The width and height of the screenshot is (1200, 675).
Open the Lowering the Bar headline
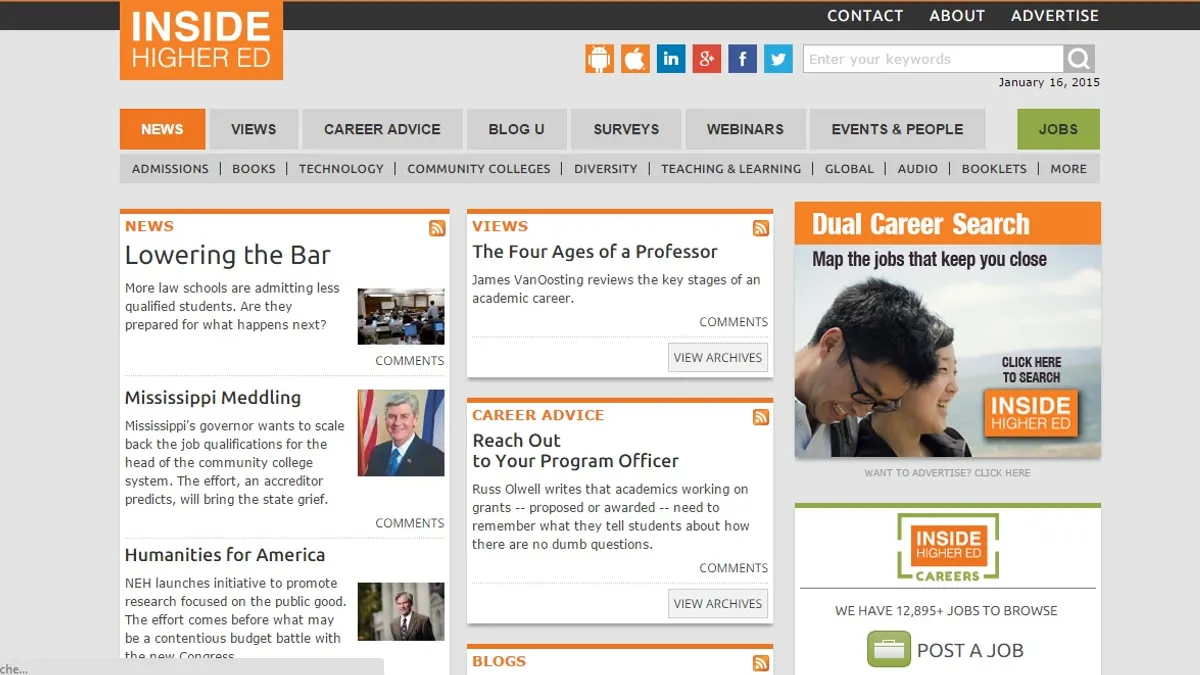(228, 255)
